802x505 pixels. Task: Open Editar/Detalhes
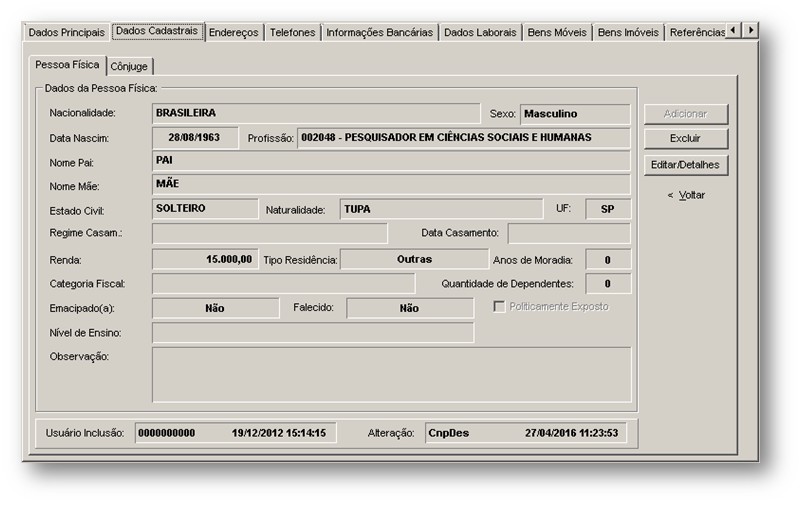click(x=685, y=165)
